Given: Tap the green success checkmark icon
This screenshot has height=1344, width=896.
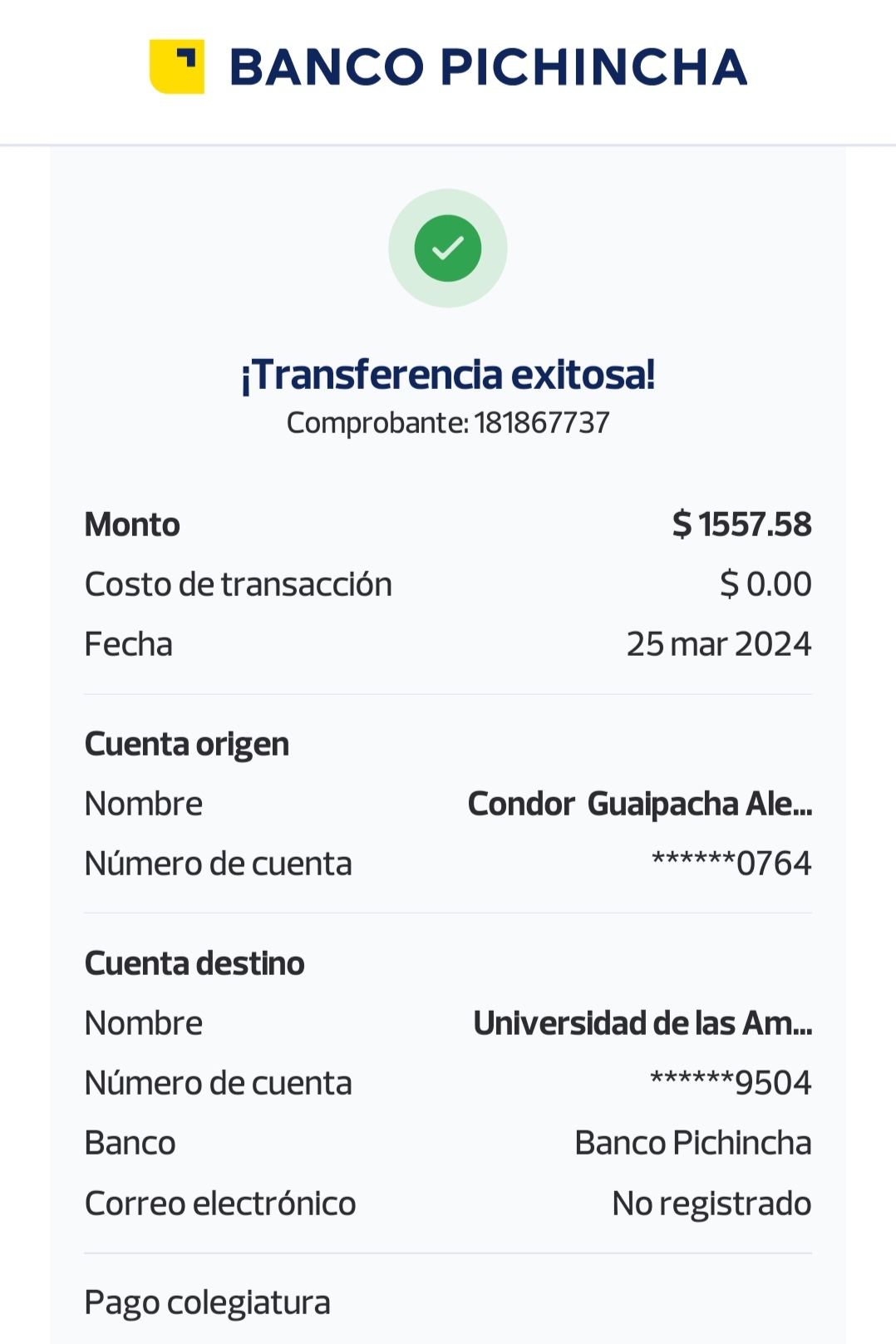Looking at the screenshot, I should (448, 249).
